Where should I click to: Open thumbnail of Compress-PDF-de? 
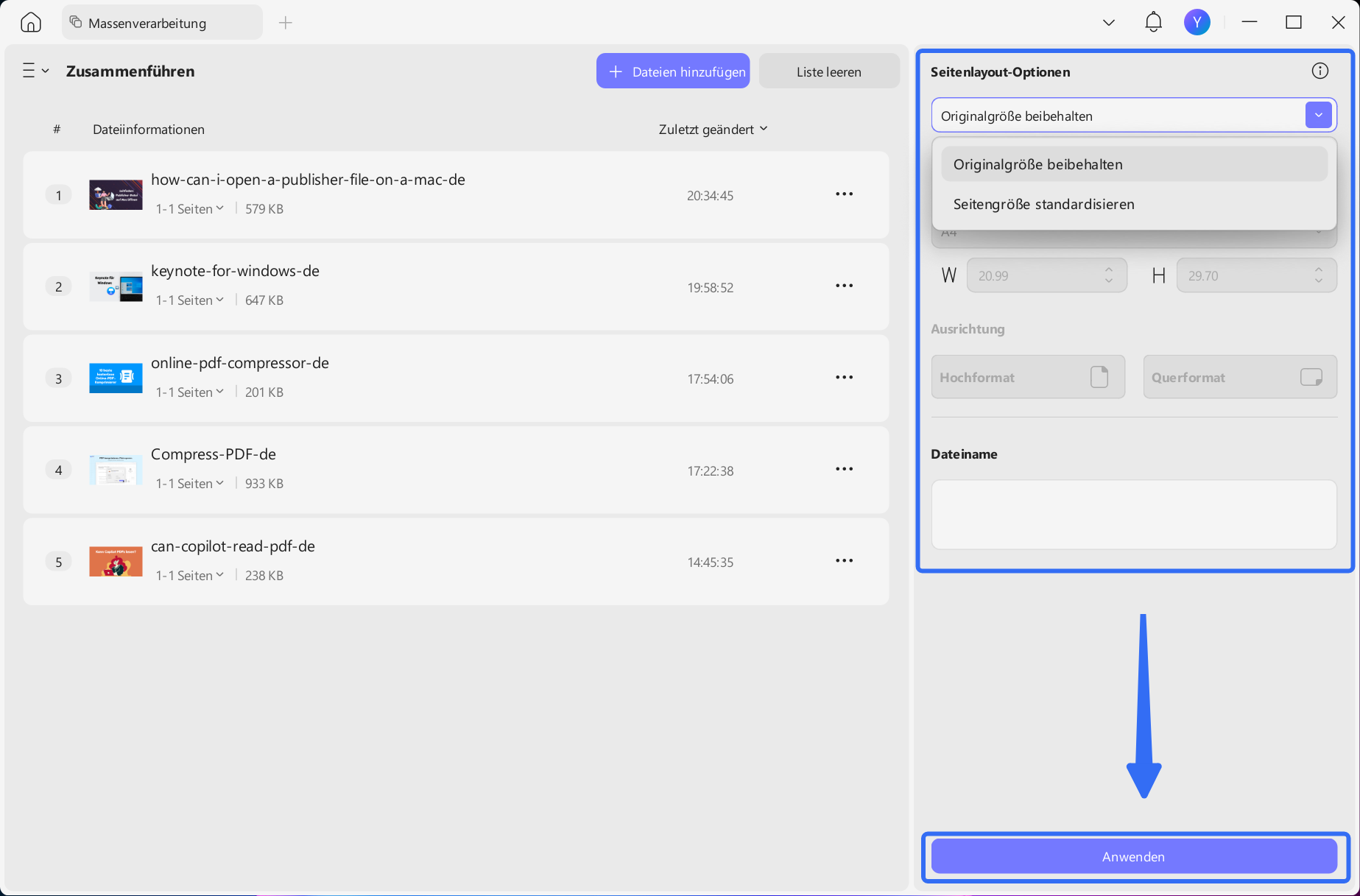coord(116,470)
